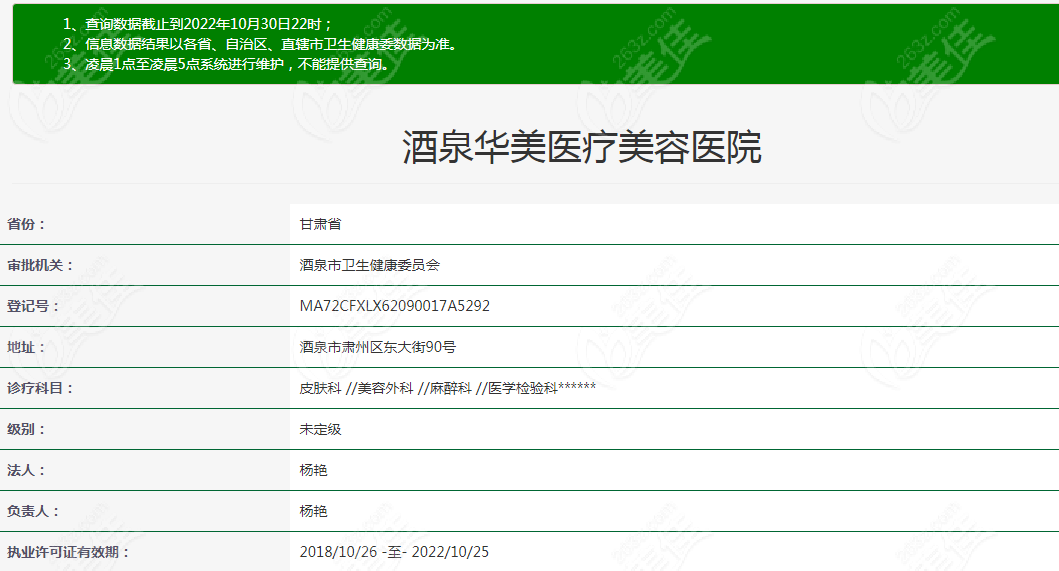Select the 审批机关 row label
Image resolution: width=1059 pixels, height=571 pixels.
click(41, 265)
